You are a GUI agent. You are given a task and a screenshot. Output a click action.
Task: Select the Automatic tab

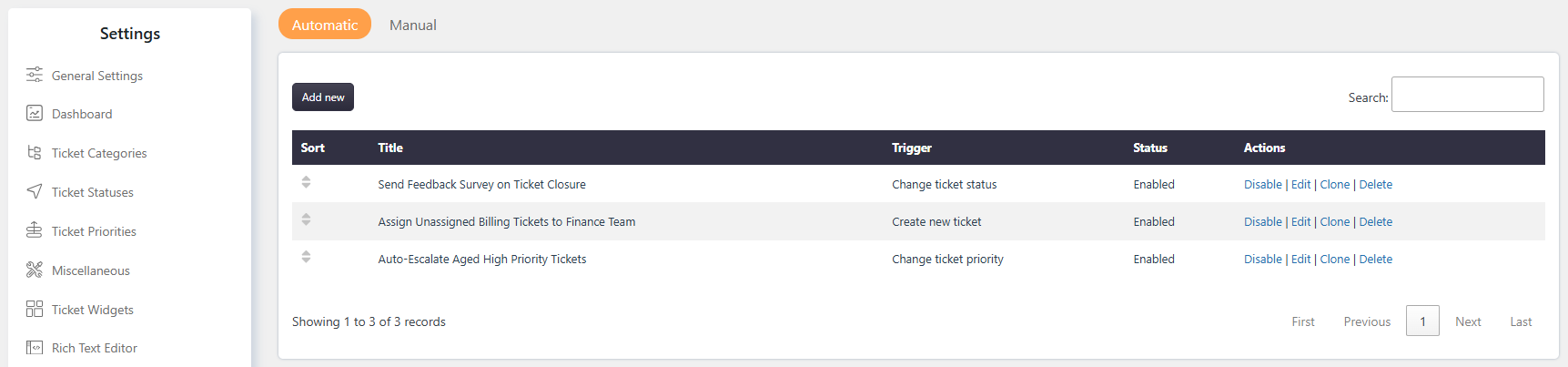[x=325, y=25]
